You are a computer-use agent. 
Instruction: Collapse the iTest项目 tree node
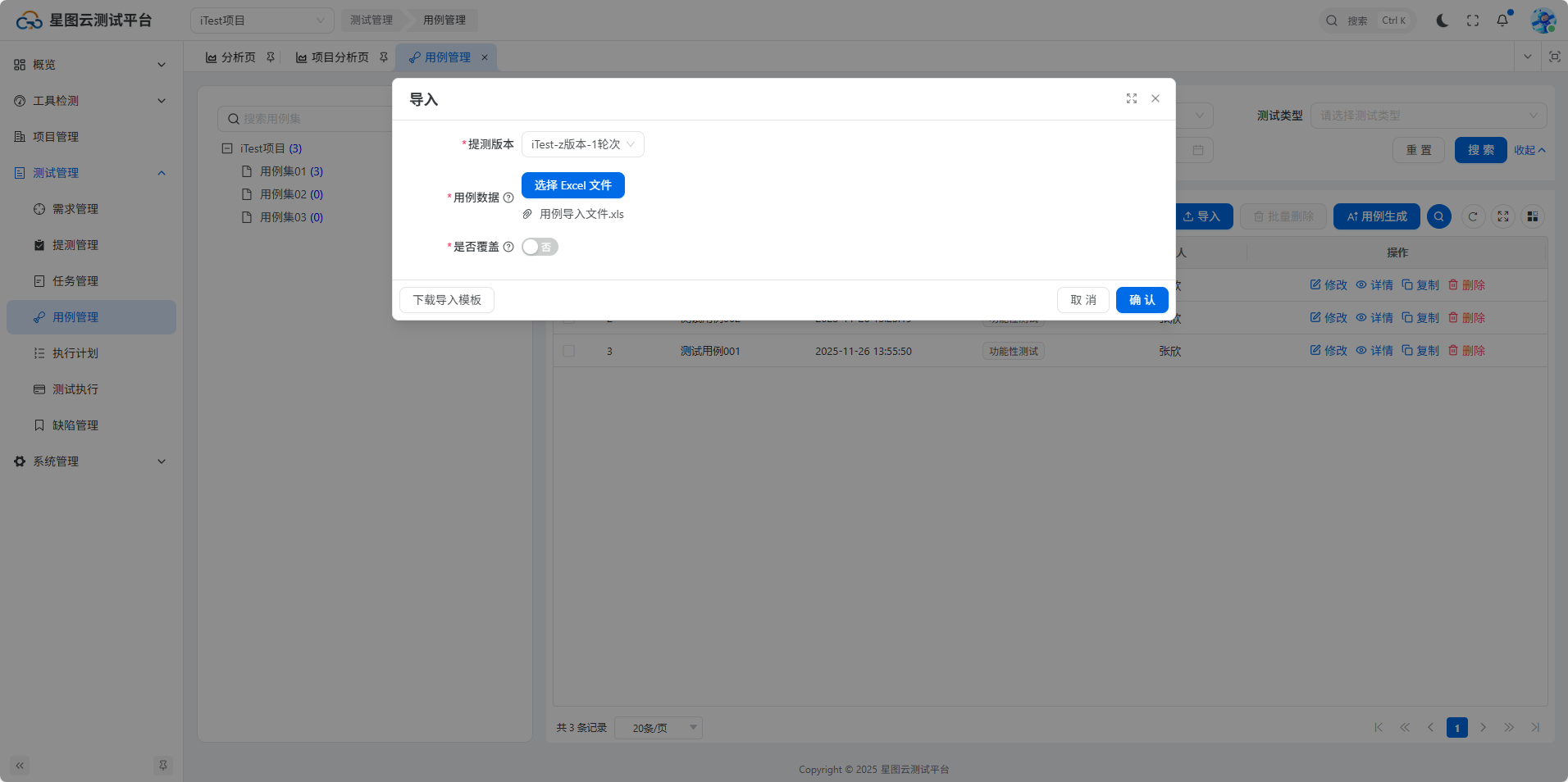point(227,148)
